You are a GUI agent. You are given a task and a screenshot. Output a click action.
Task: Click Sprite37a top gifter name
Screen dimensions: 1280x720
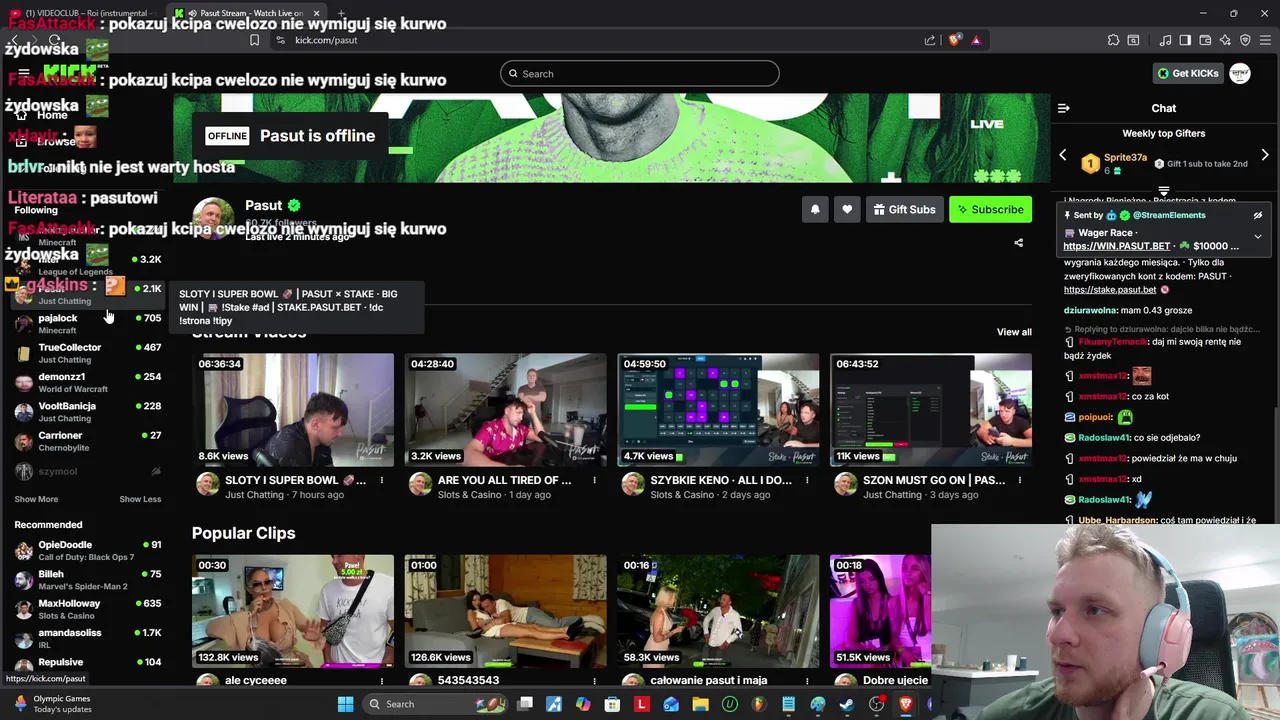tap(1125, 157)
